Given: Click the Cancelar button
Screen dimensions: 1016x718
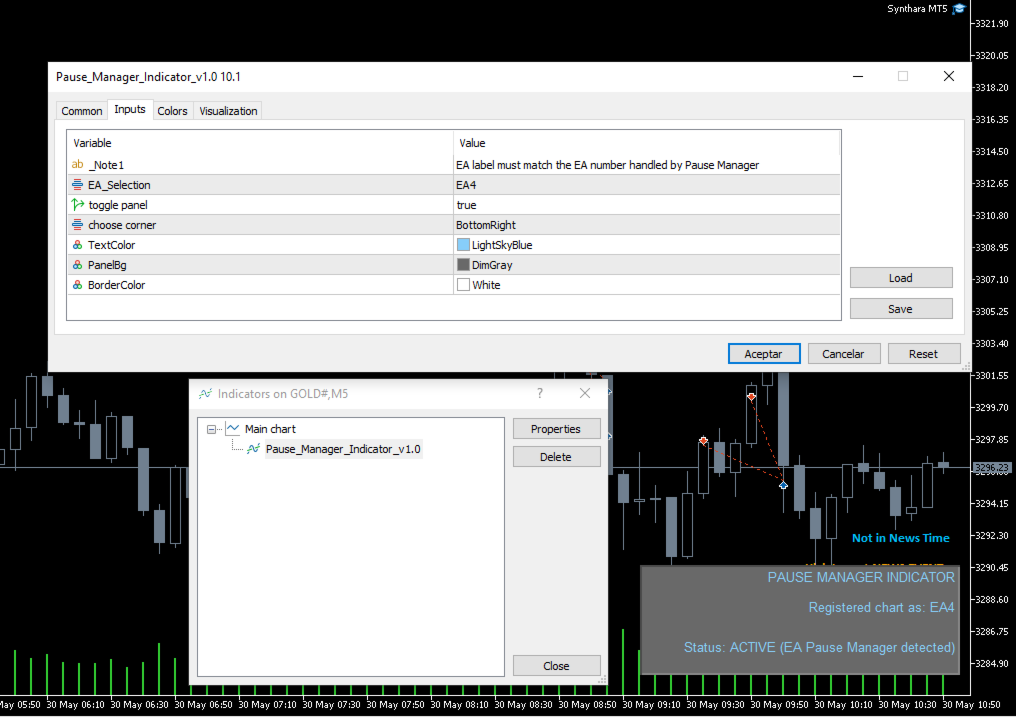Looking at the screenshot, I should click(x=844, y=354).
